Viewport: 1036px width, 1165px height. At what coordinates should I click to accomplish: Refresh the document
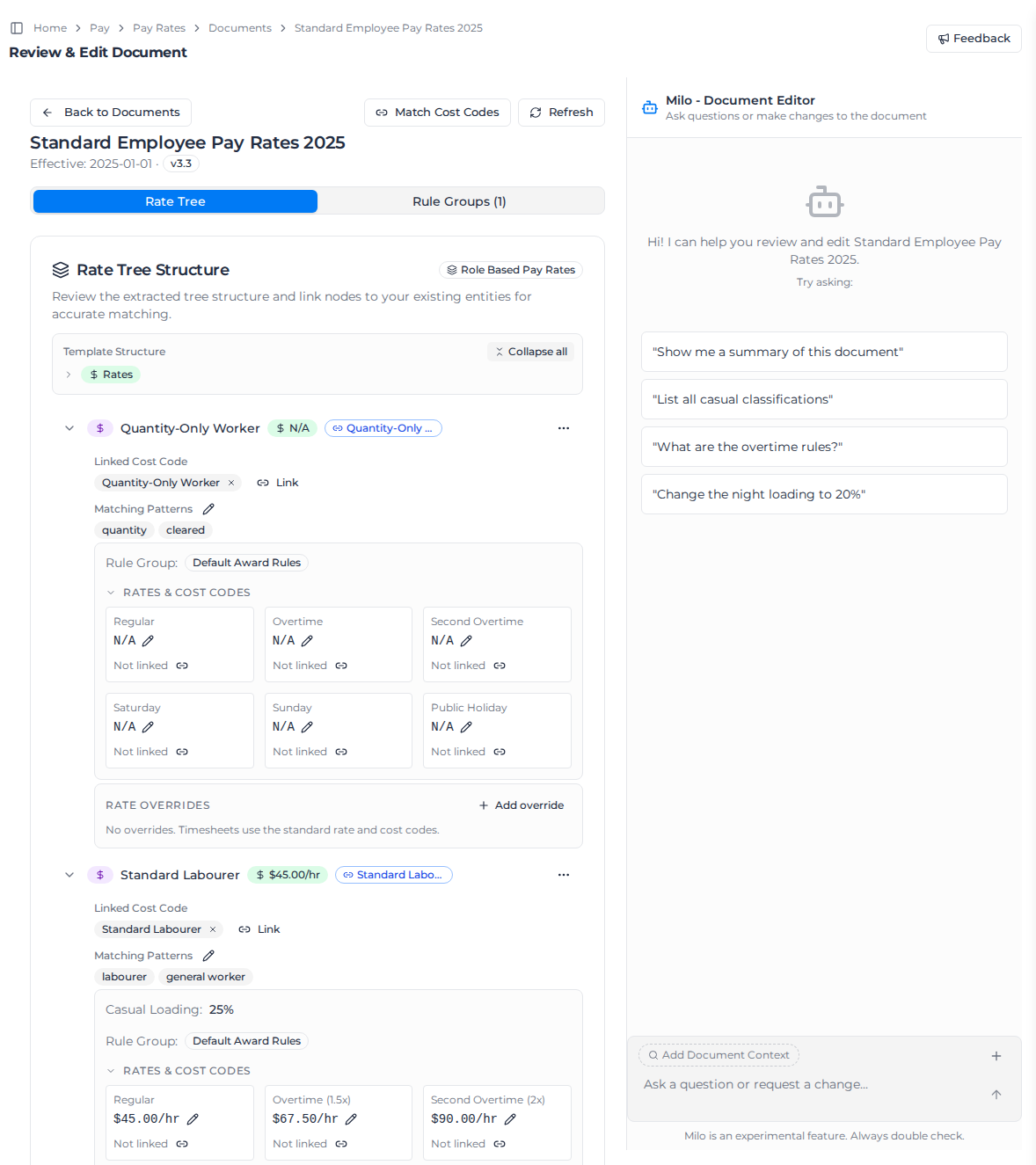point(561,113)
